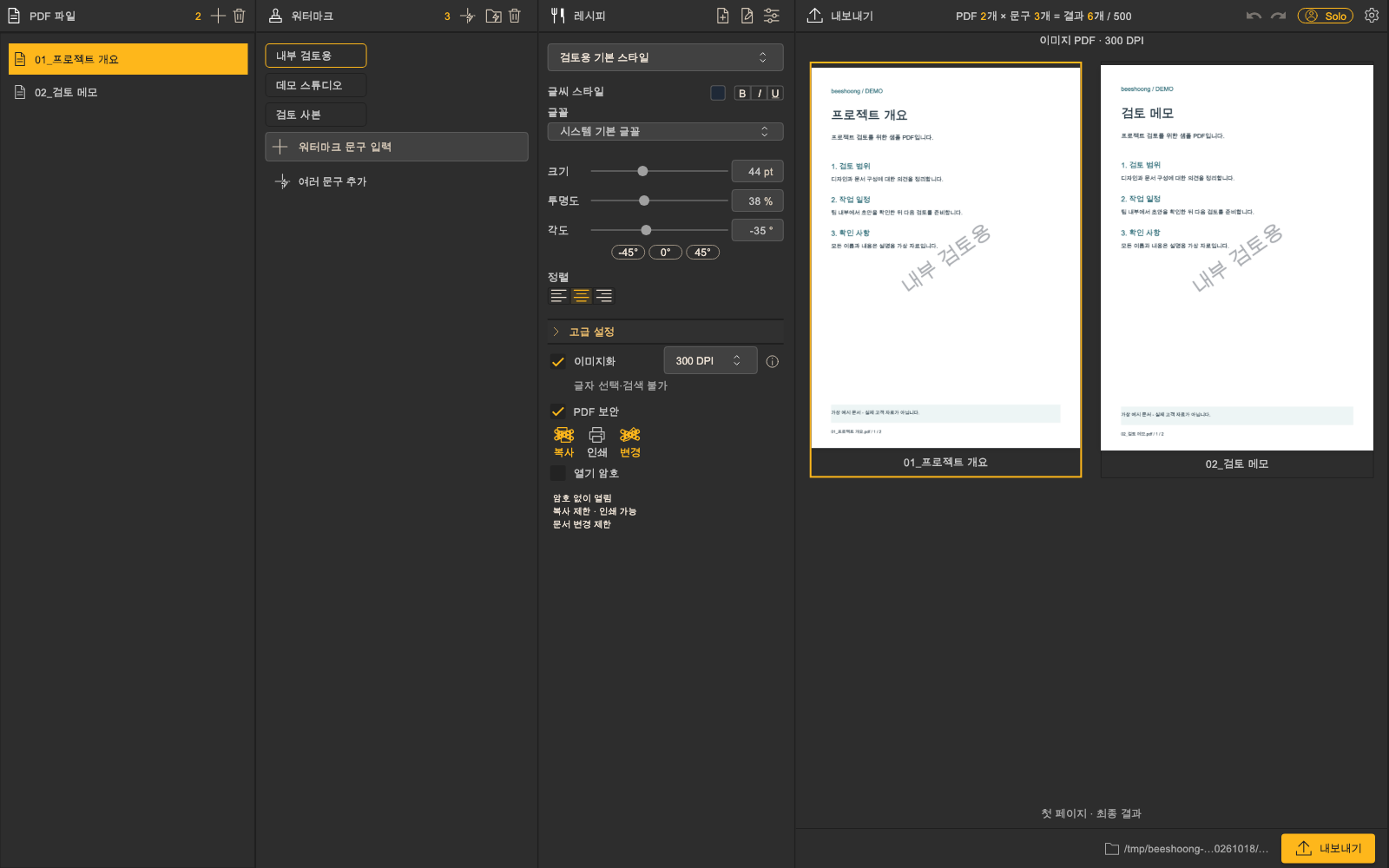Set angle to 0° preset
Image resolution: width=1389 pixels, height=868 pixels.
point(665,253)
